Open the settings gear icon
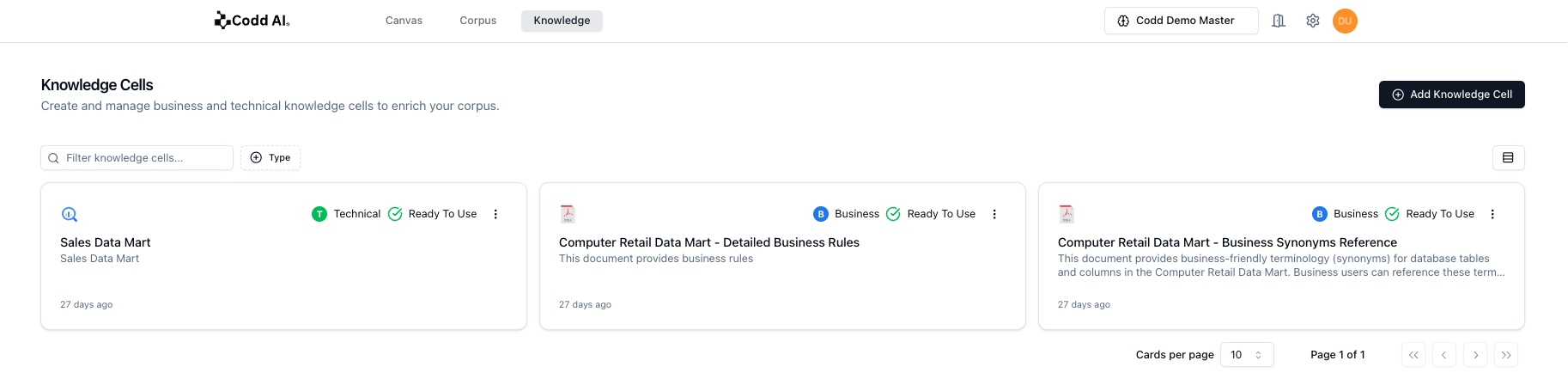The width and height of the screenshot is (1568, 379). 1313,21
